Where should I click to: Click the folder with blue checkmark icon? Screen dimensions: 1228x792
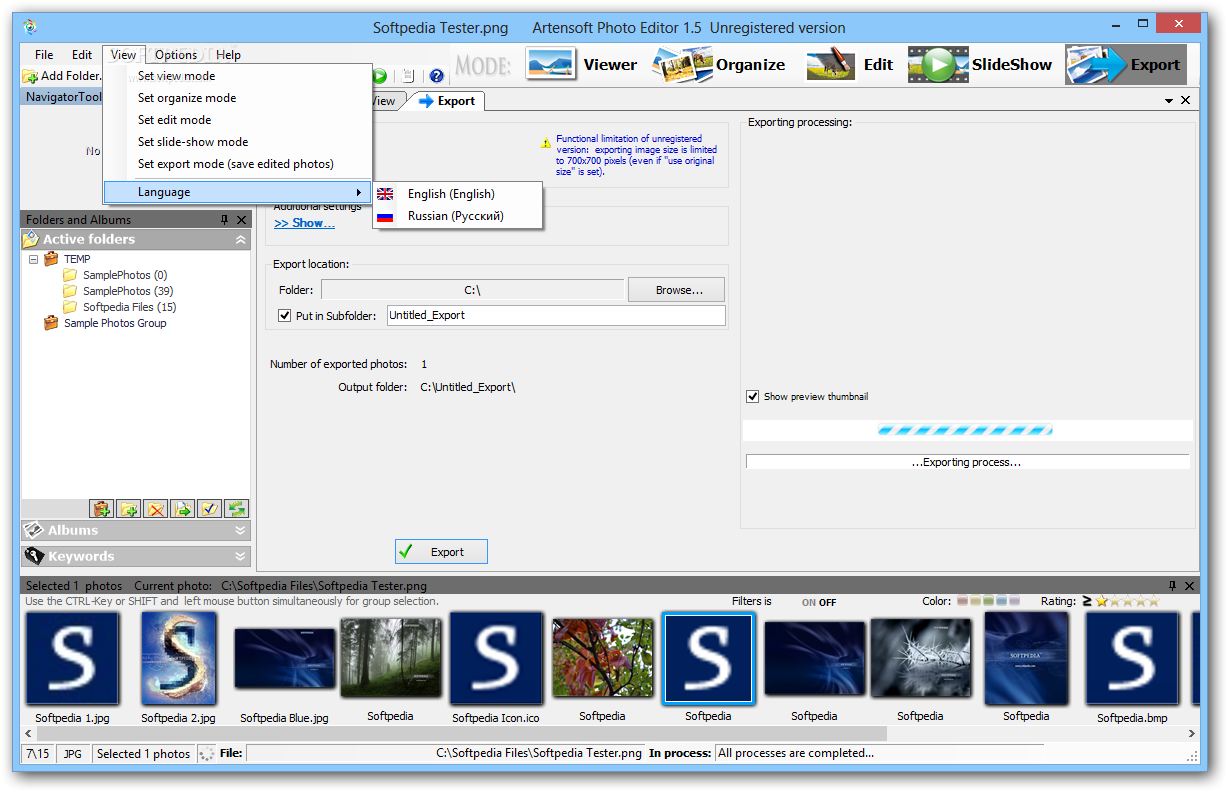209,509
